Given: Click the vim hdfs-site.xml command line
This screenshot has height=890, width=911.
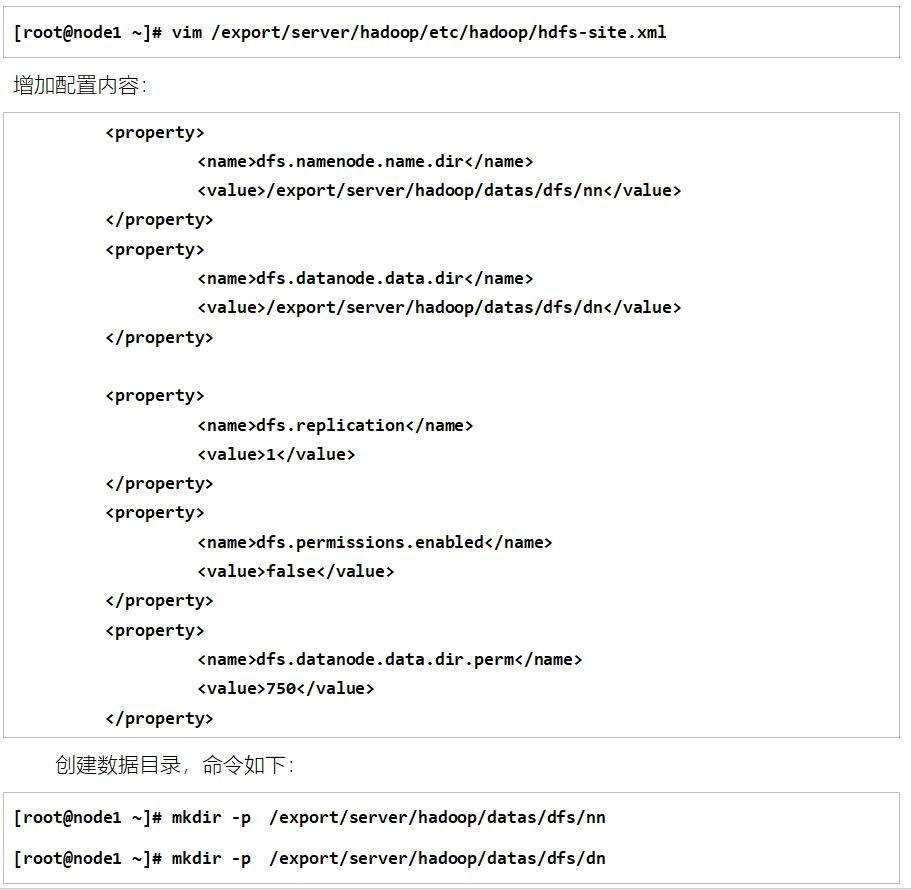Looking at the screenshot, I should tap(340, 33).
